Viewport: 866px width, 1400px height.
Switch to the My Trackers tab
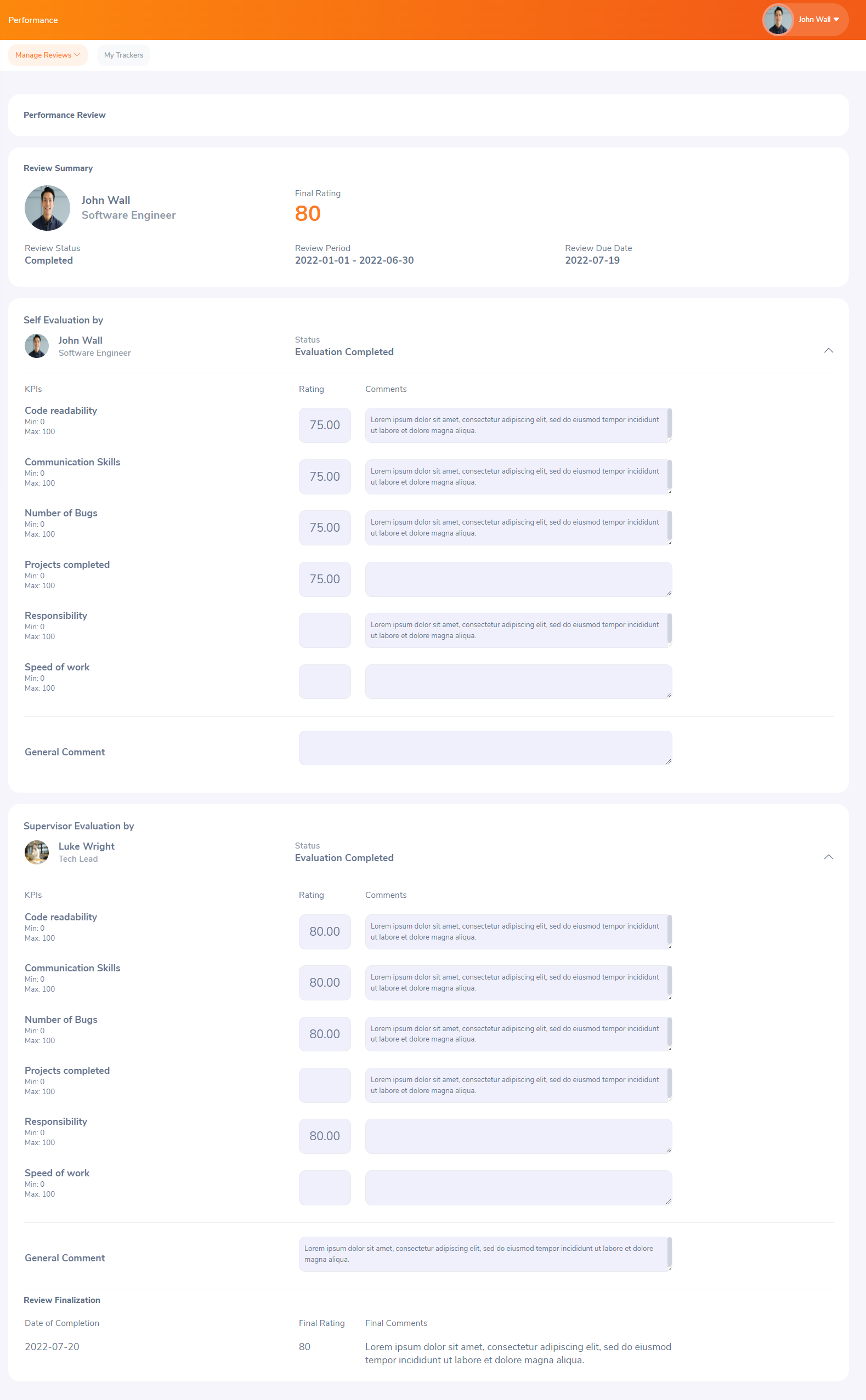123,55
